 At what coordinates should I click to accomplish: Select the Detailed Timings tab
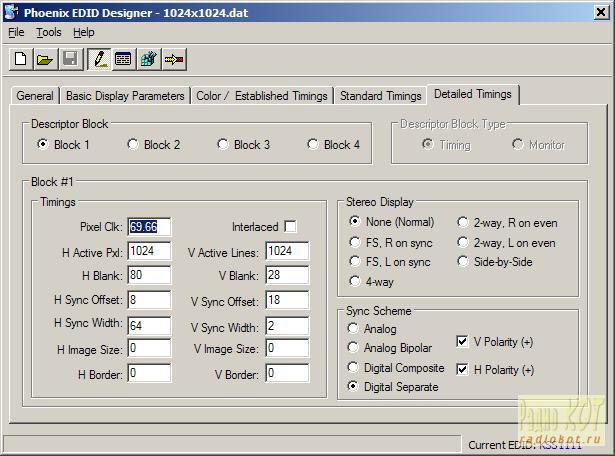473,94
